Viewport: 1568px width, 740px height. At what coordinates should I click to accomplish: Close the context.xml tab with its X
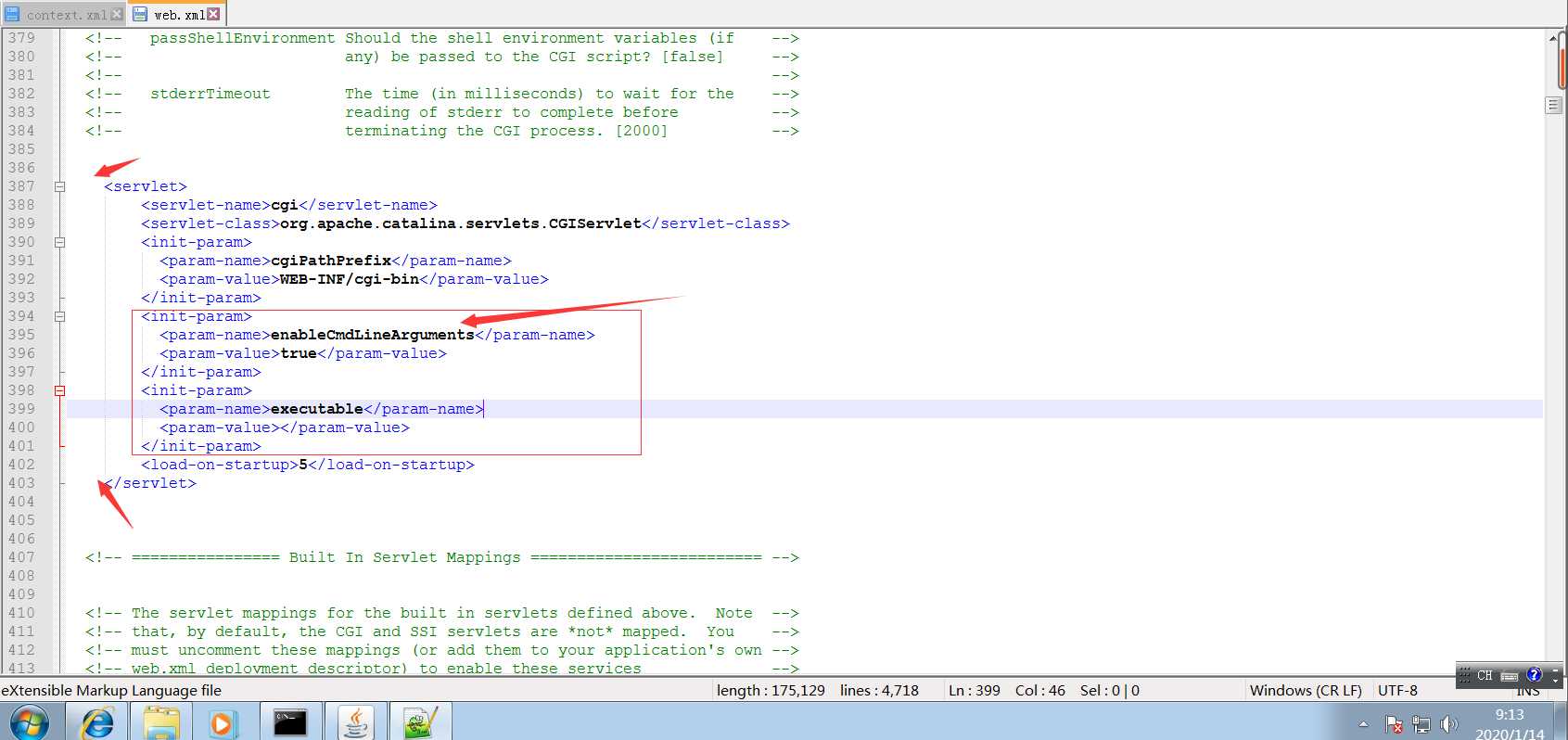[x=116, y=14]
